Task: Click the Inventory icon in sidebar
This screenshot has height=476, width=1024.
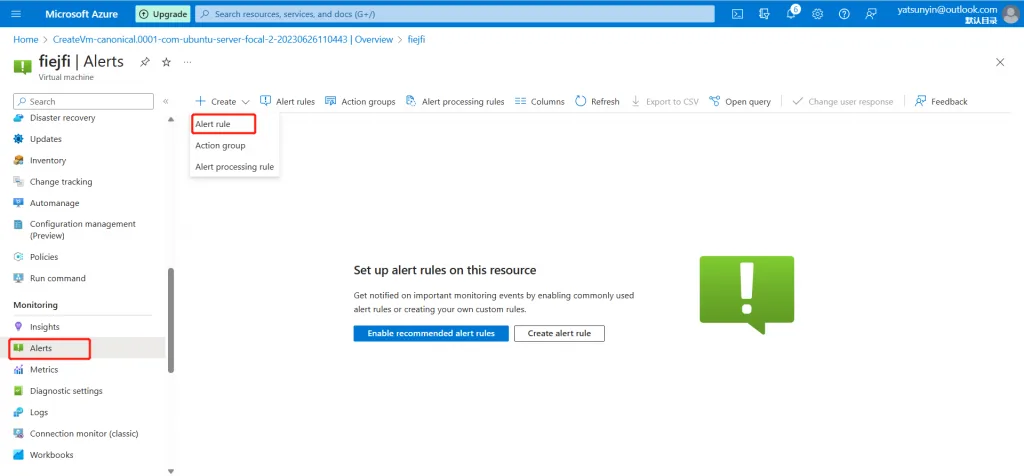Action: pos(18,161)
